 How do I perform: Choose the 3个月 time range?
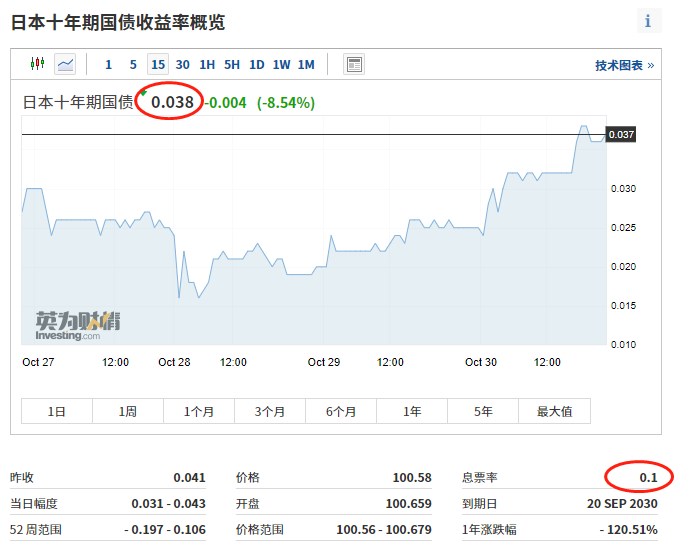click(270, 411)
